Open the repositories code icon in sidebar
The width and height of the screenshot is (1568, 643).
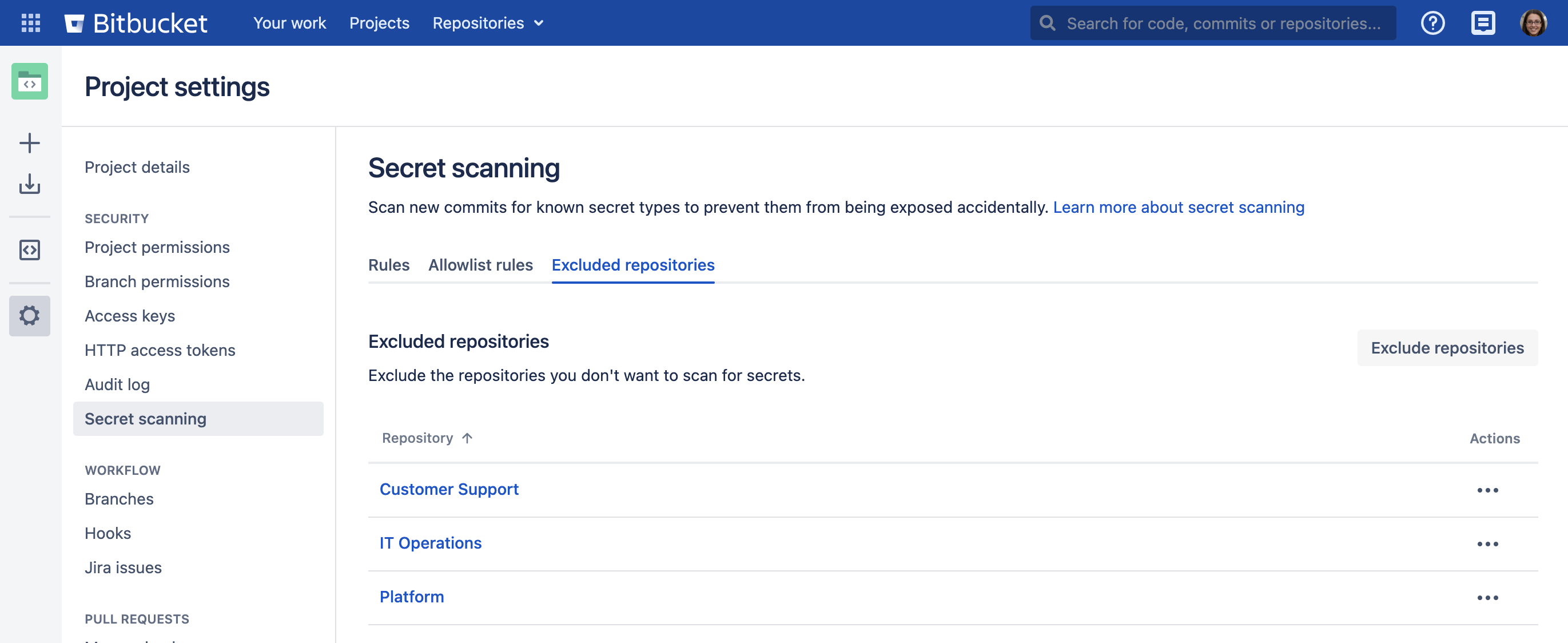29,249
